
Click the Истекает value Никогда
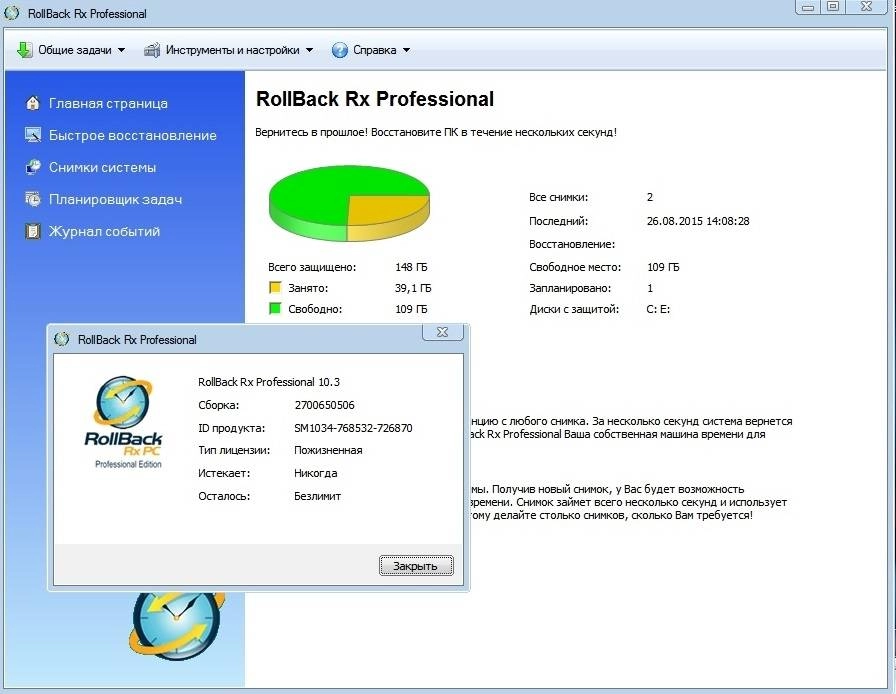click(315, 473)
